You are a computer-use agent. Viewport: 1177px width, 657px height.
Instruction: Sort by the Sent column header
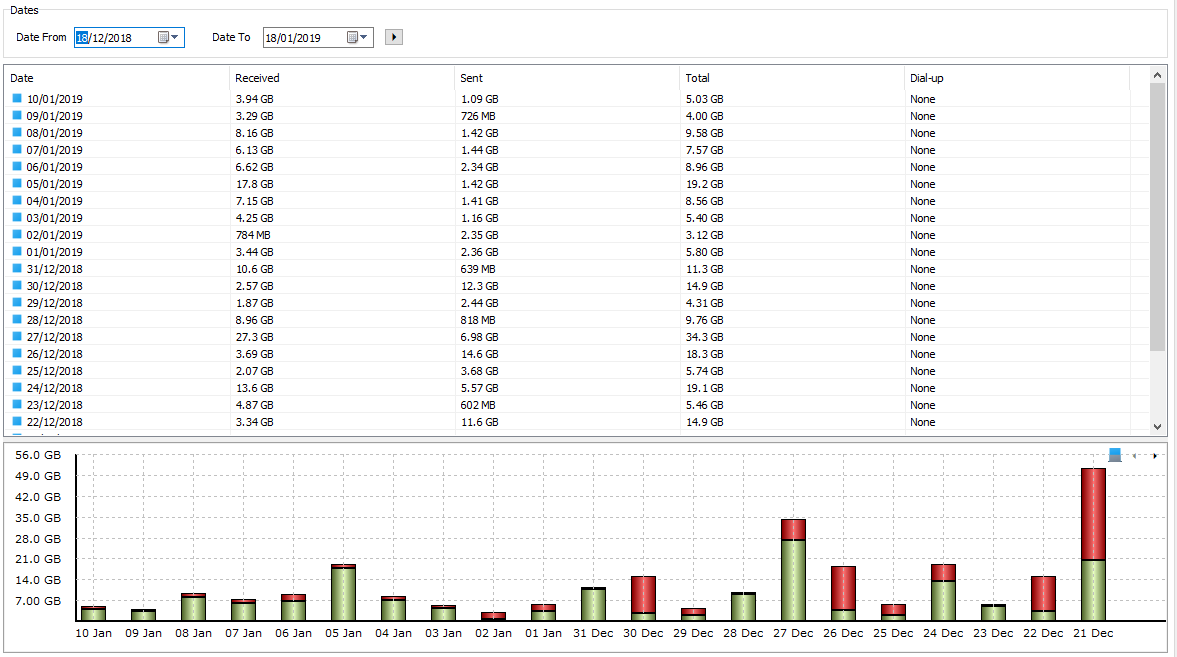567,78
